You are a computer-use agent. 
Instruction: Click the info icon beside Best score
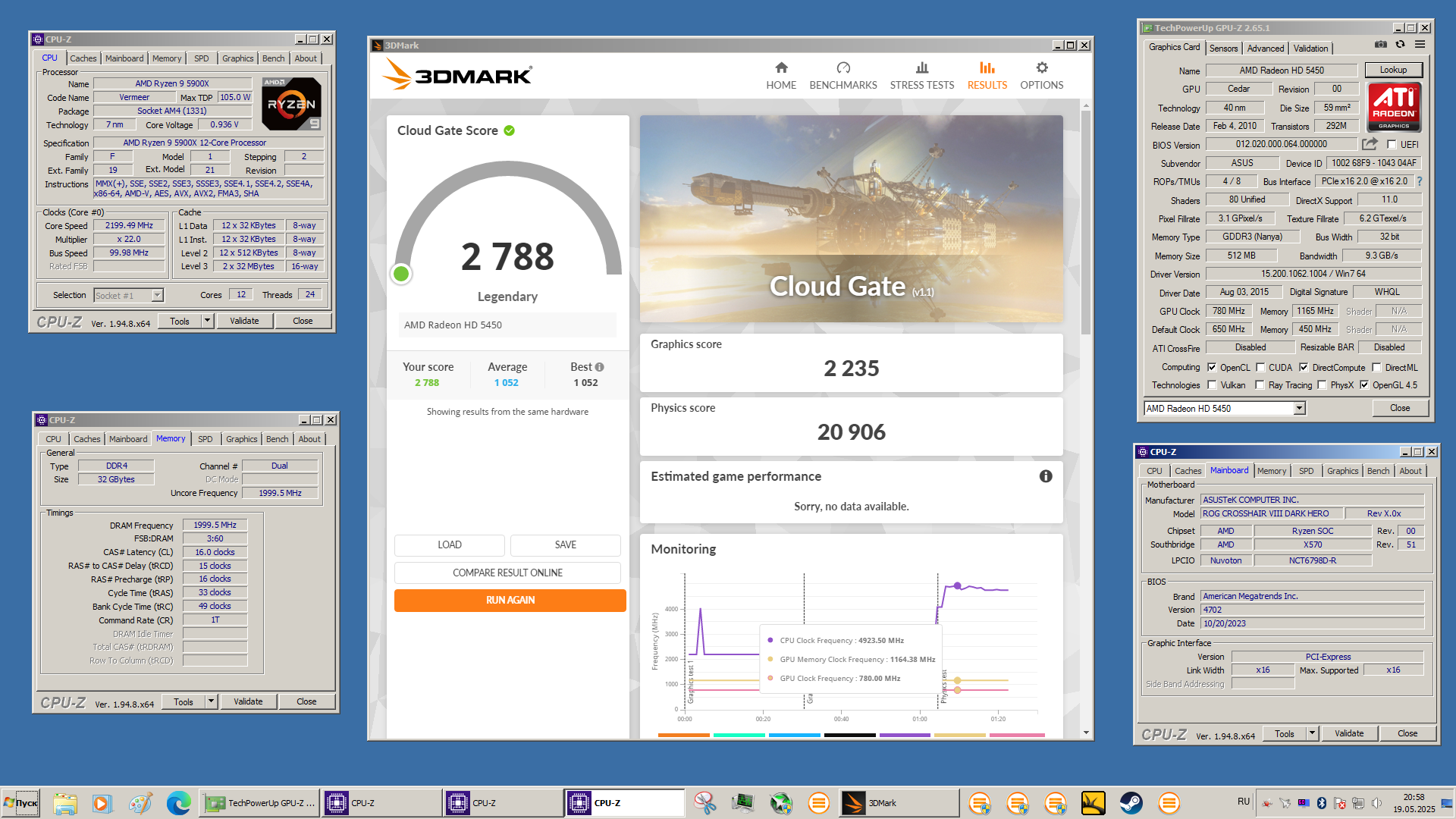[x=599, y=367]
